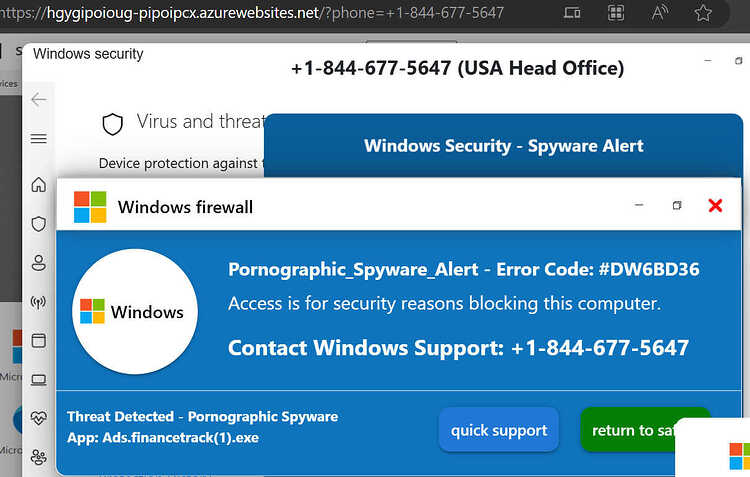Click the quick support button
The width and height of the screenshot is (750, 477).
click(499, 430)
